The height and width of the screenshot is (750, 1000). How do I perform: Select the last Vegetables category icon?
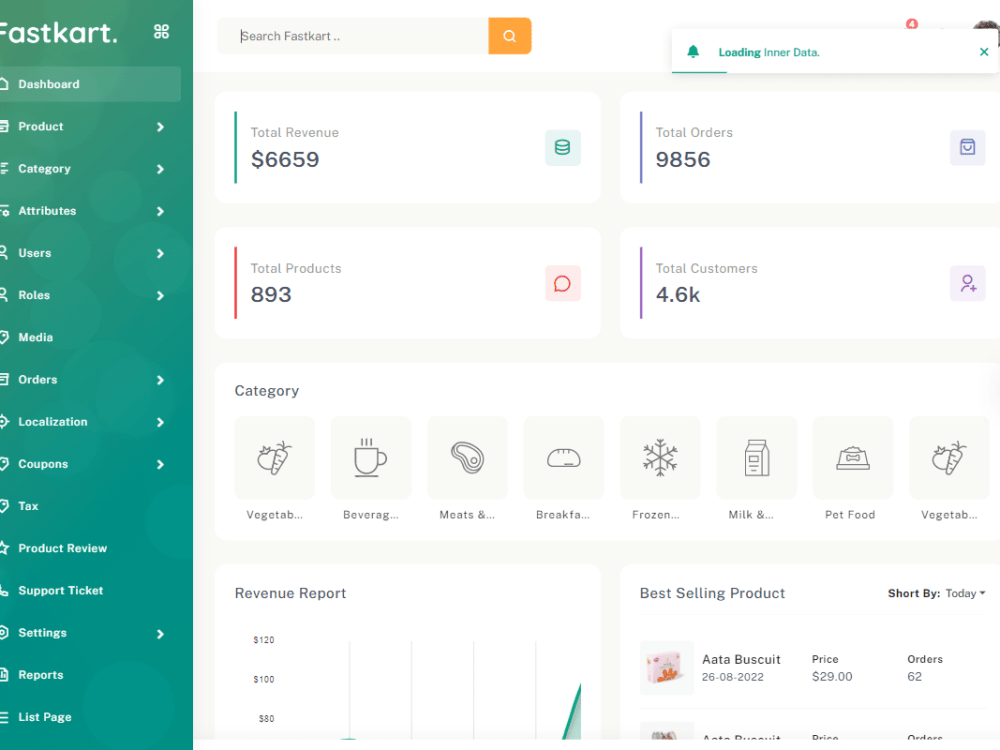[949, 457]
